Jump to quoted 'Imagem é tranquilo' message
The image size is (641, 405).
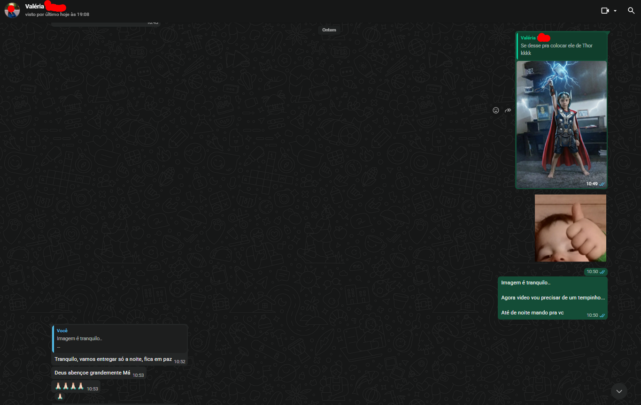120,338
